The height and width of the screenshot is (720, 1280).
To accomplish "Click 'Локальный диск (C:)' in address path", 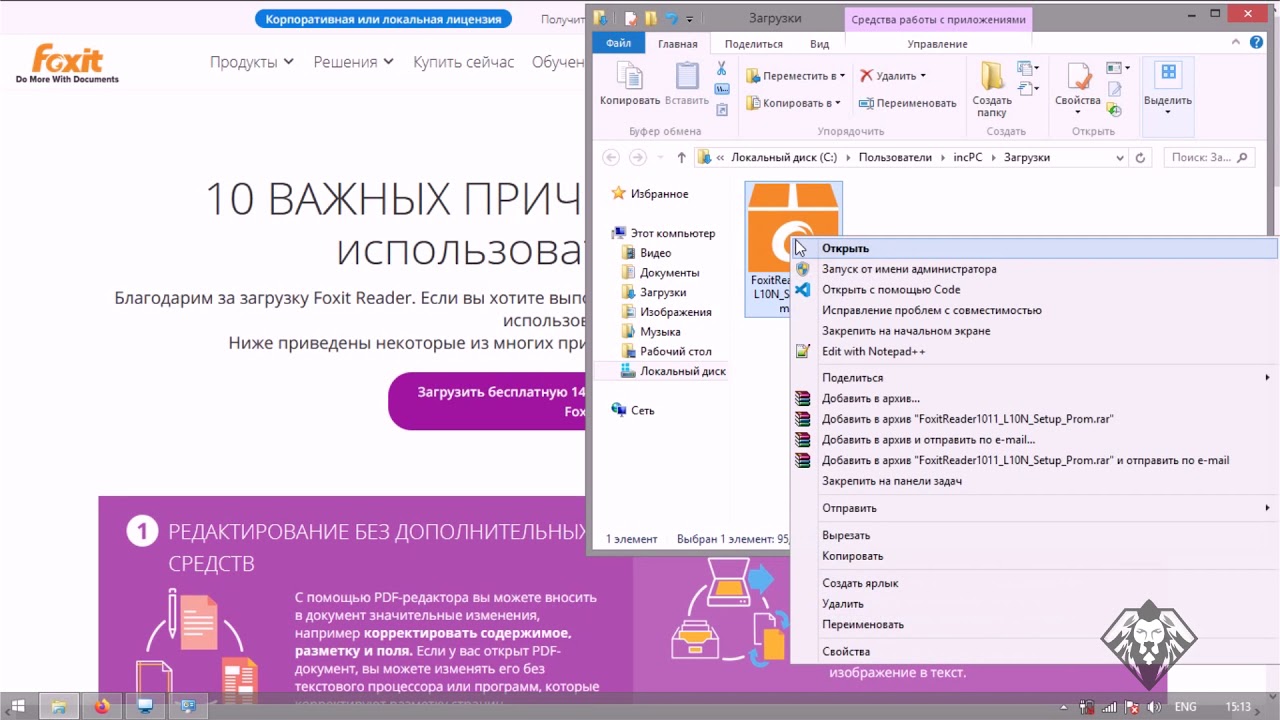I will click(784, 158).
